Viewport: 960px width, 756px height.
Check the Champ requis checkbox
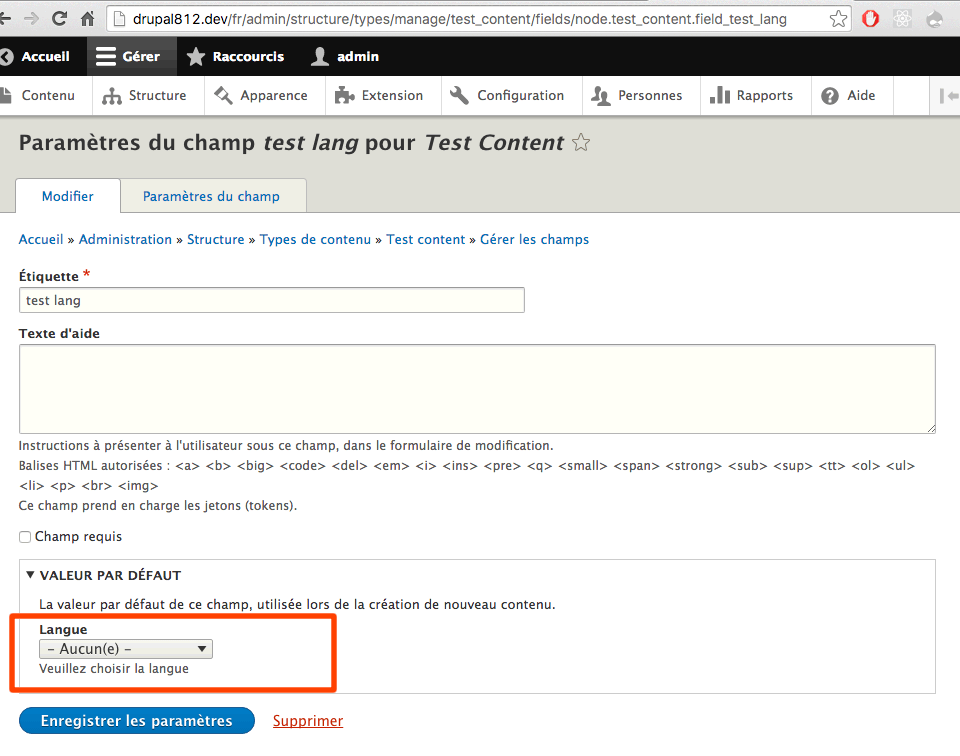(x=25, y=537)
